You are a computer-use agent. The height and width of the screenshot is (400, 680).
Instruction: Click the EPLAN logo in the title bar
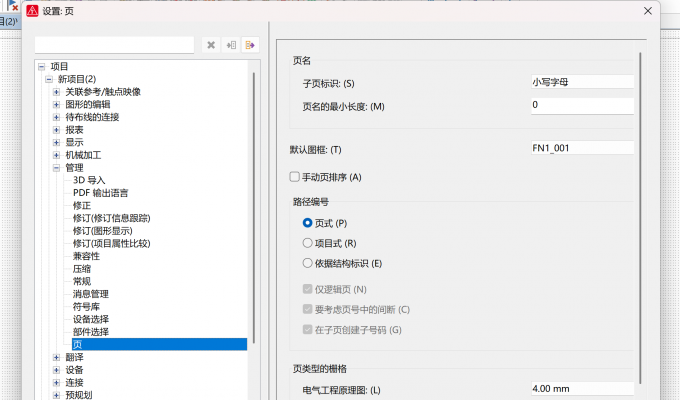point(33,11)
